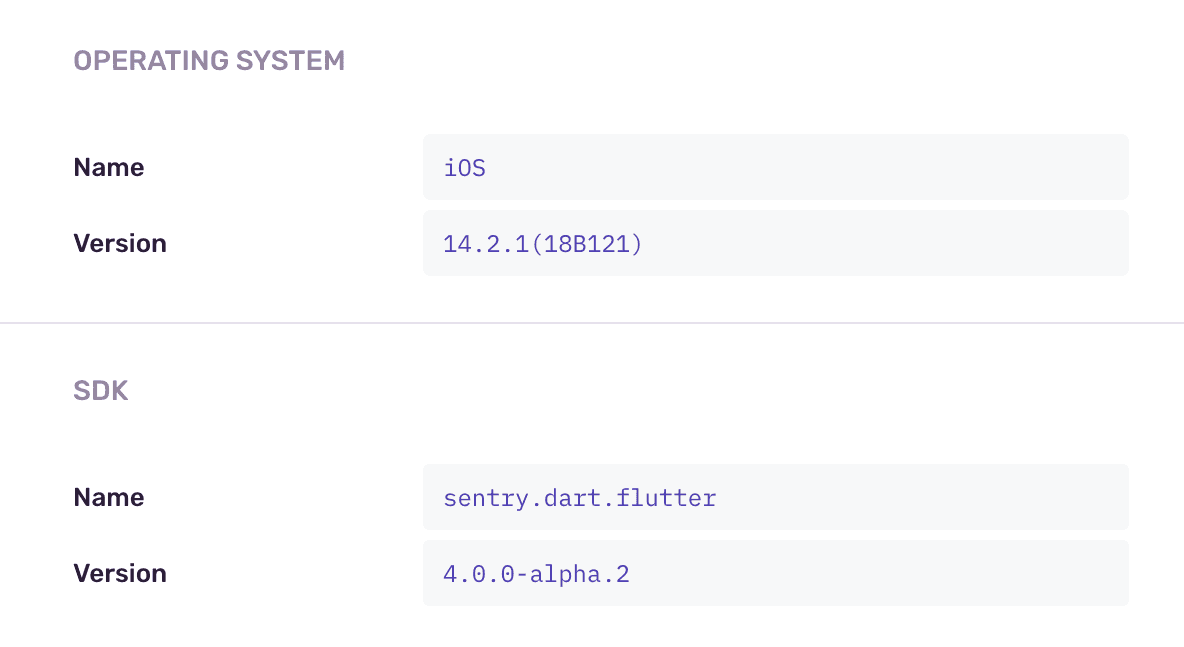Screen dimensions: 1184x647
Task: Click inside the SDK Name value box
Action: (x=776, y=497)
